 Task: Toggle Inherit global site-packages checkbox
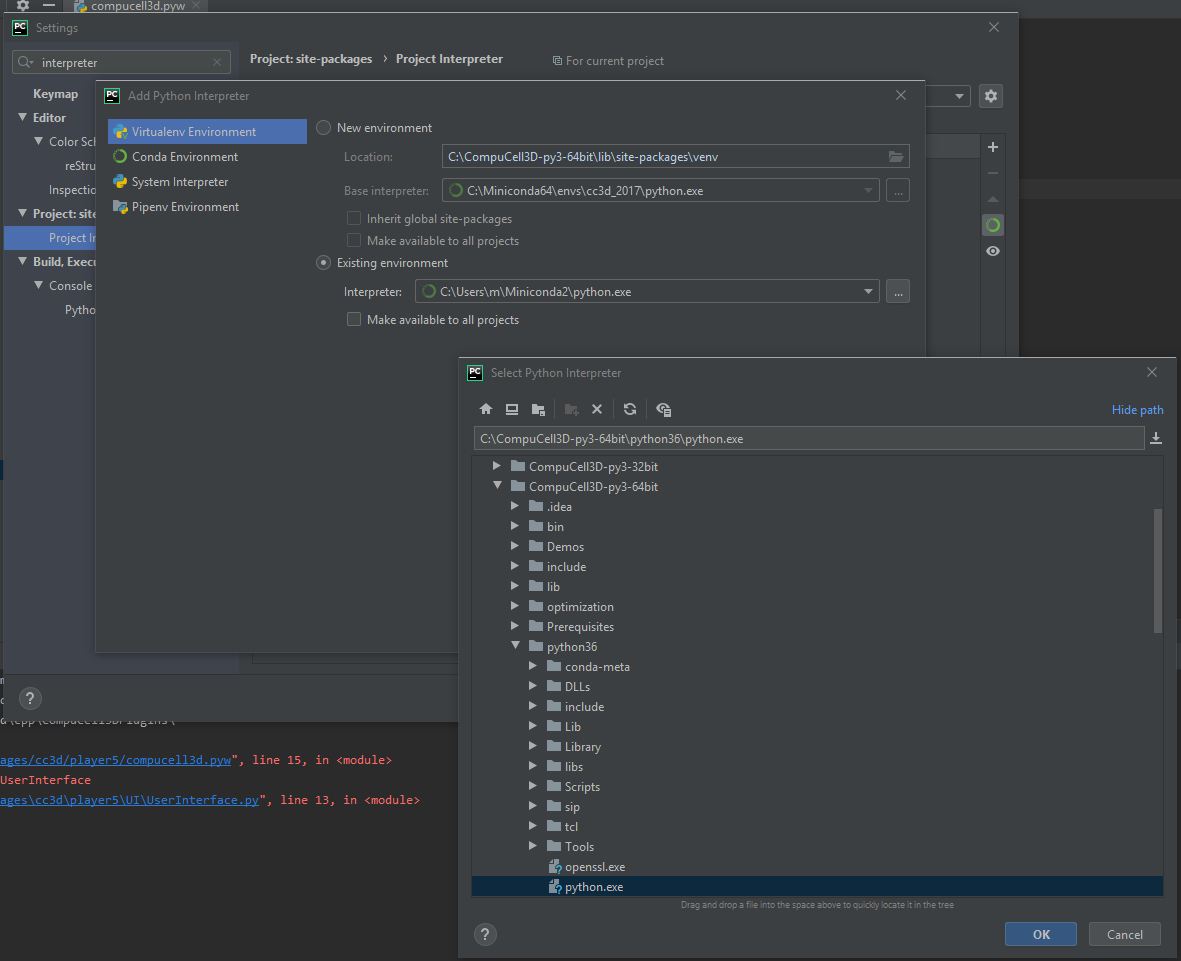point(354,218)
